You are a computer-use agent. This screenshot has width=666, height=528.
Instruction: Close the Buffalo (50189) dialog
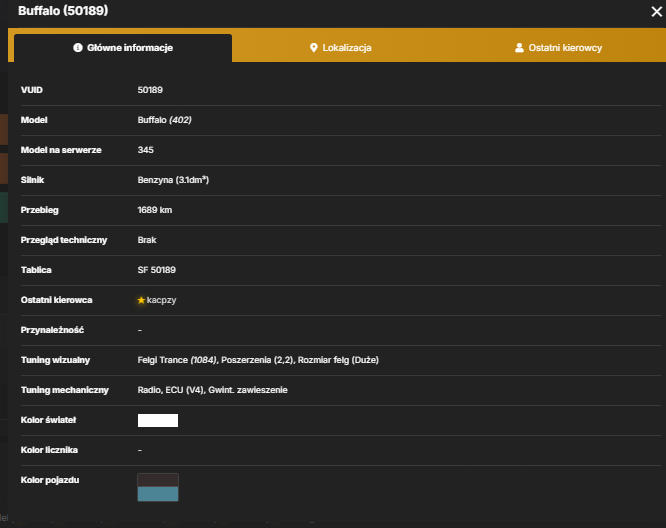pyautogui.click(x=656, y=11)
